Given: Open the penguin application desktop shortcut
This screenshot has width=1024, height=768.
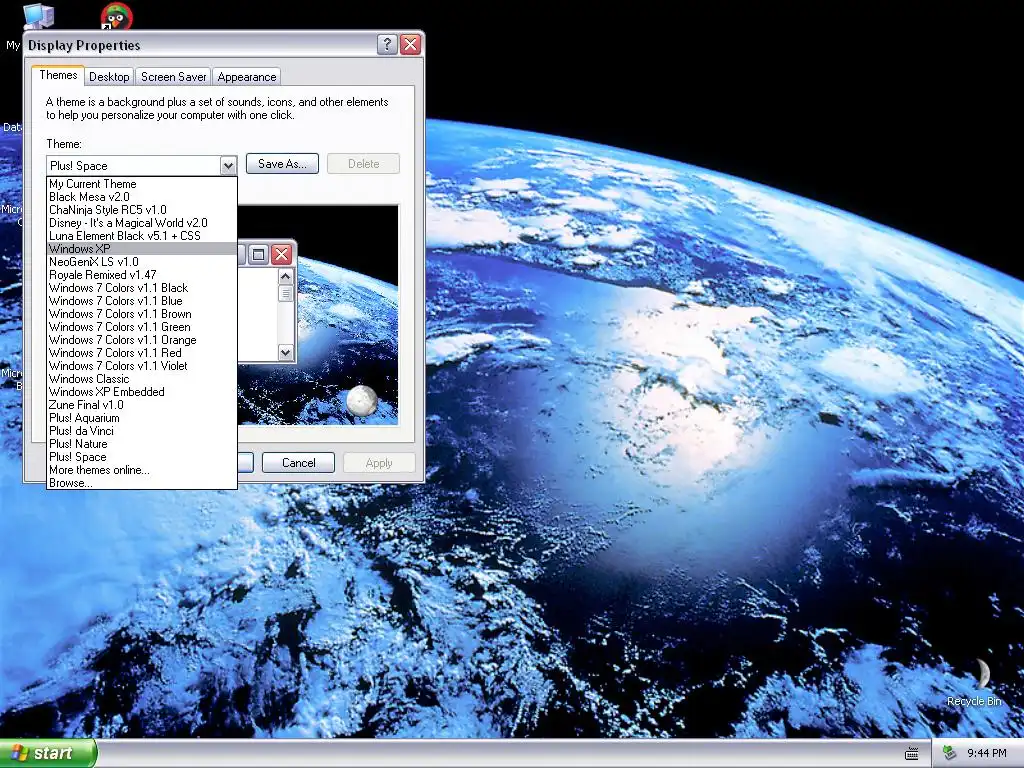Looking at the screenshot, I should coord(117,16).
